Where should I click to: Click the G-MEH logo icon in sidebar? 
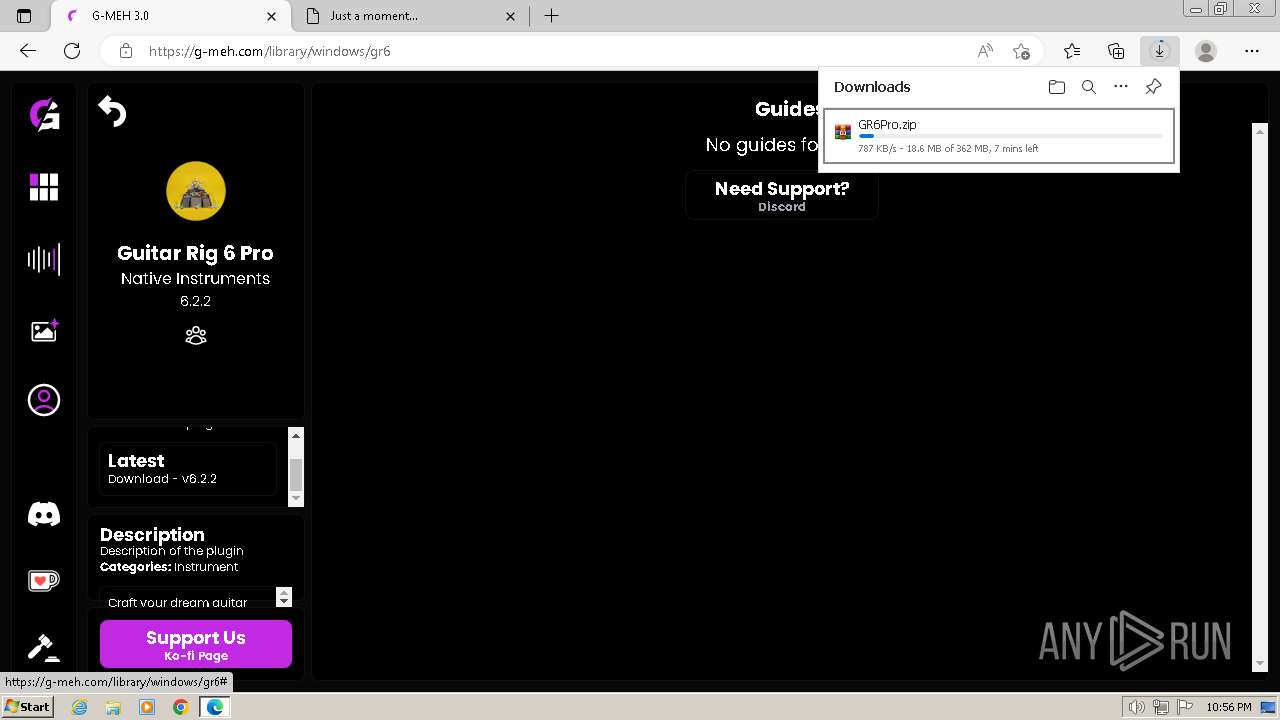44,115
